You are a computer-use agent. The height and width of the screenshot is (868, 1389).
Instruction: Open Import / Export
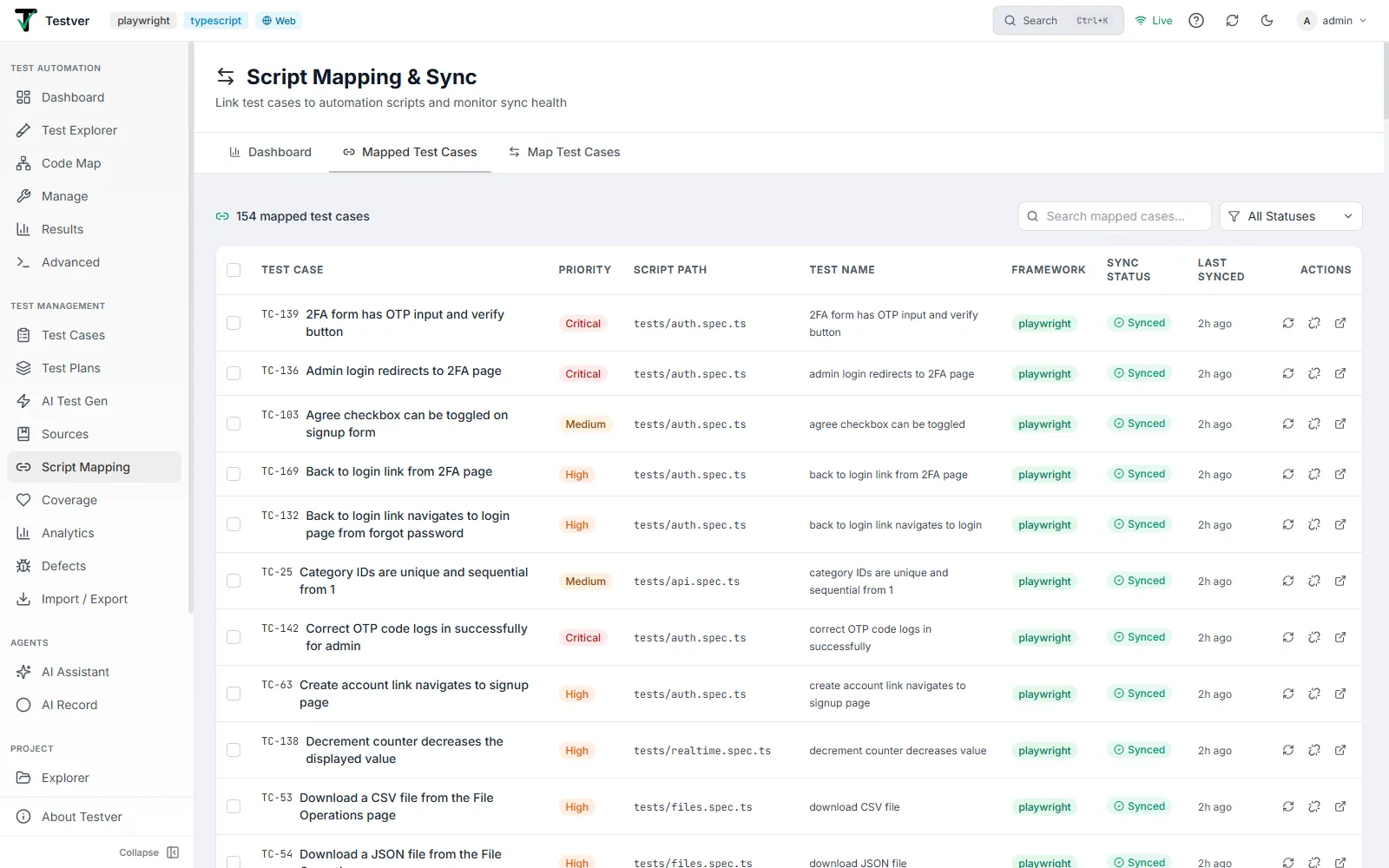pyautogui.click(x=94, y=599)
